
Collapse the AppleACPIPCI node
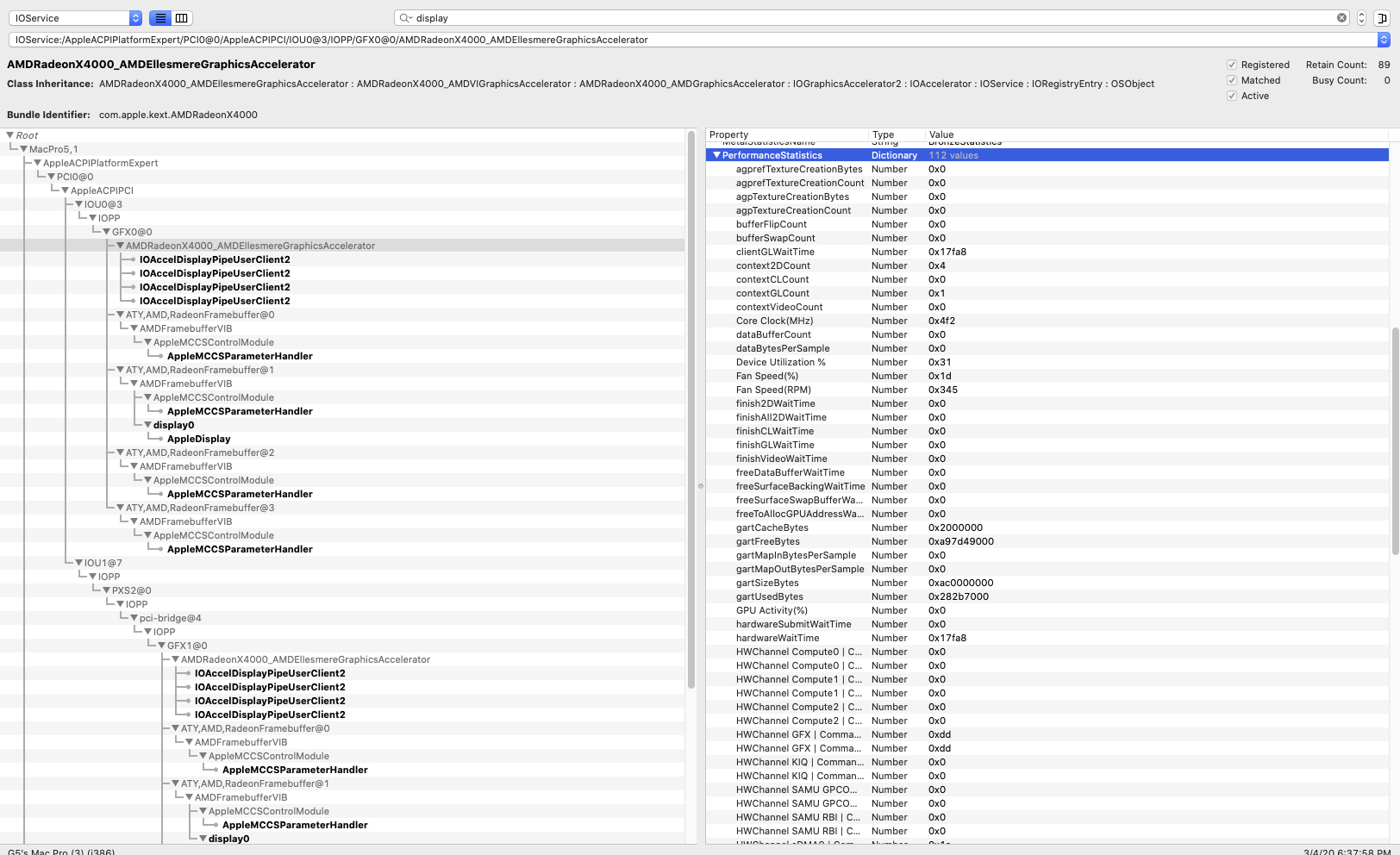(x=65, y=190)
